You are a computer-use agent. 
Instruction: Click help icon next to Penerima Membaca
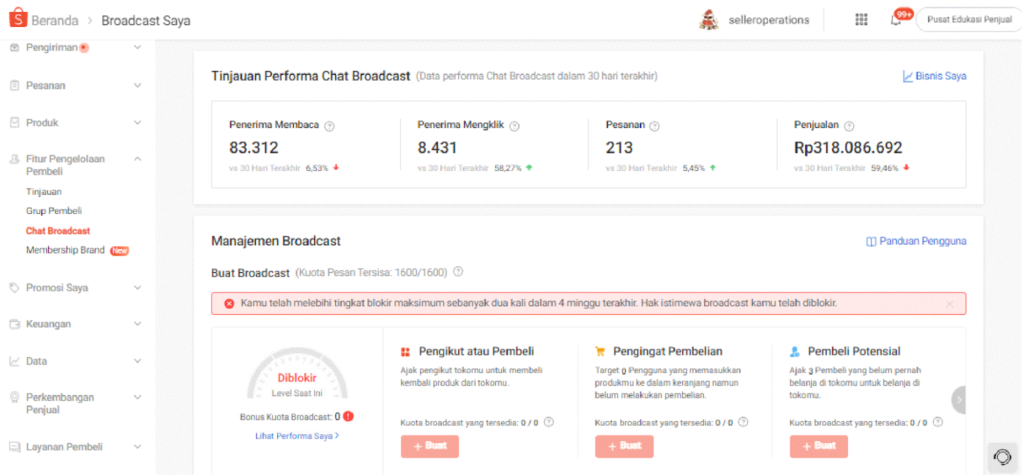pos(330,126)
